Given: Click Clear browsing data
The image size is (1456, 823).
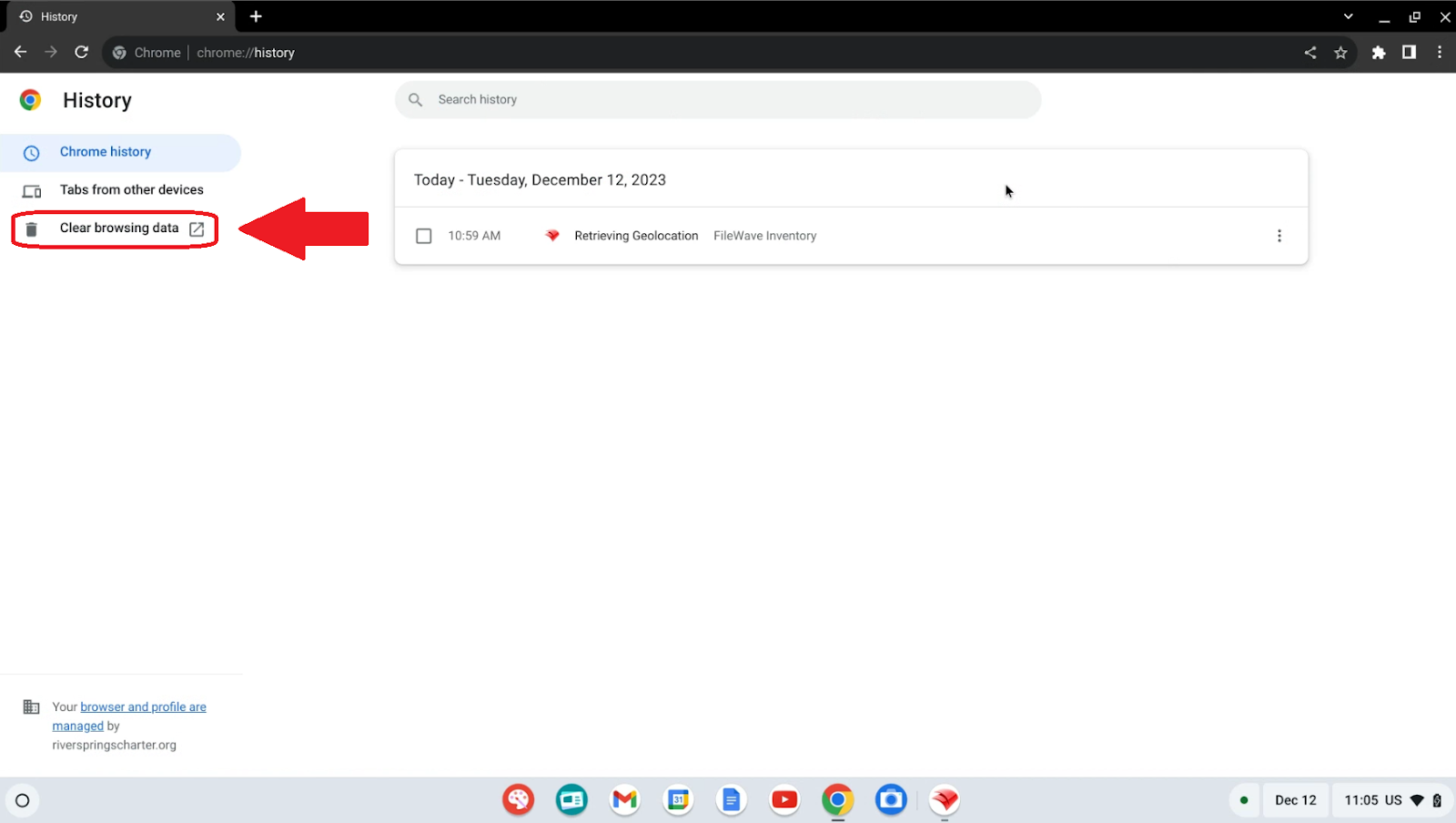Looking at the screenshot, I should point(119,229).
